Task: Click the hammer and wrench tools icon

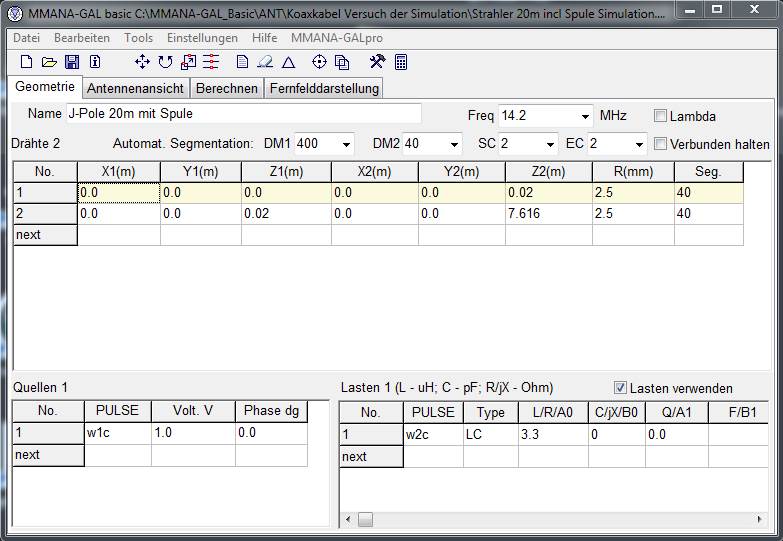Action: coord(377,62)
